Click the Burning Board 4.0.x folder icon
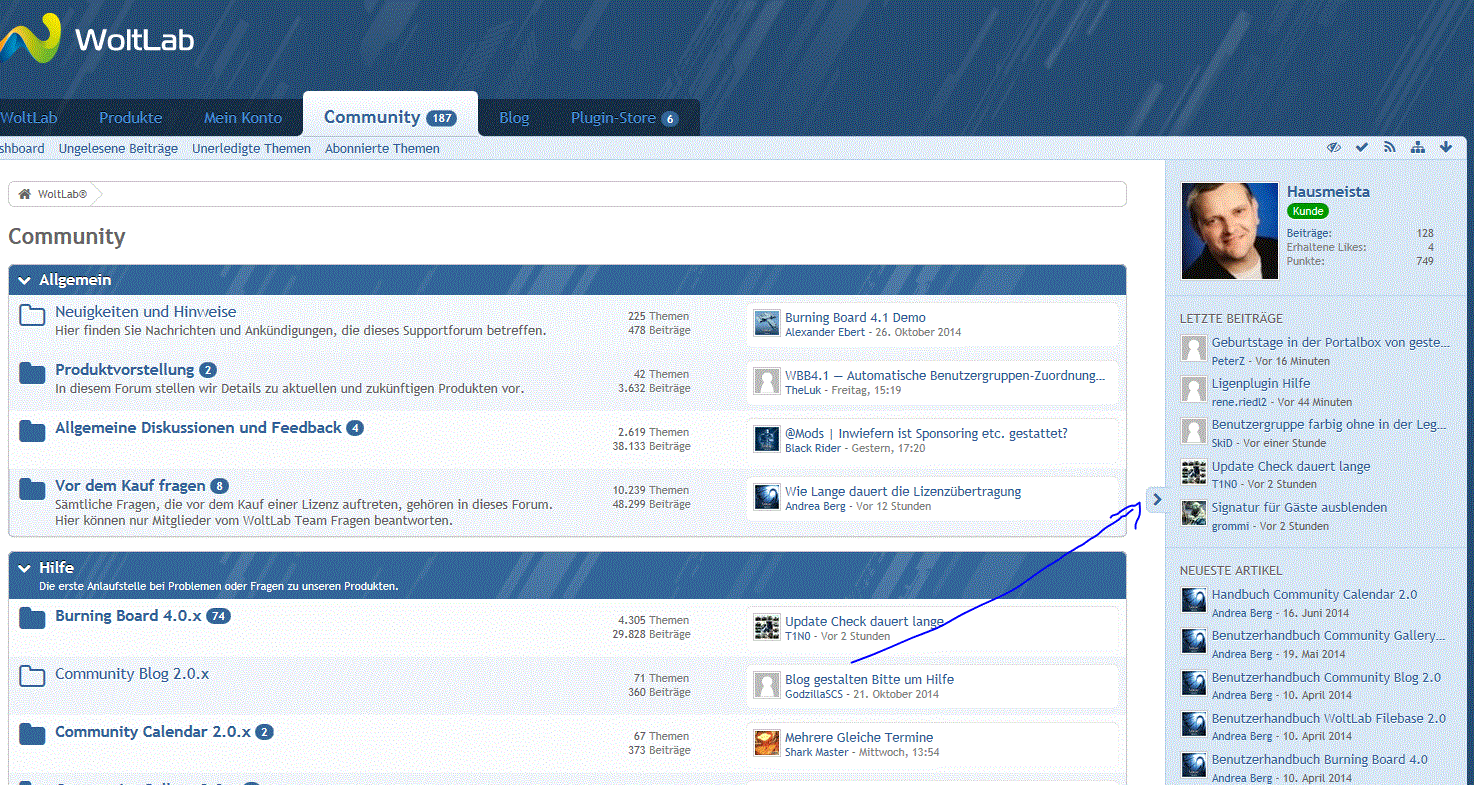 click(x=33, y=619)
